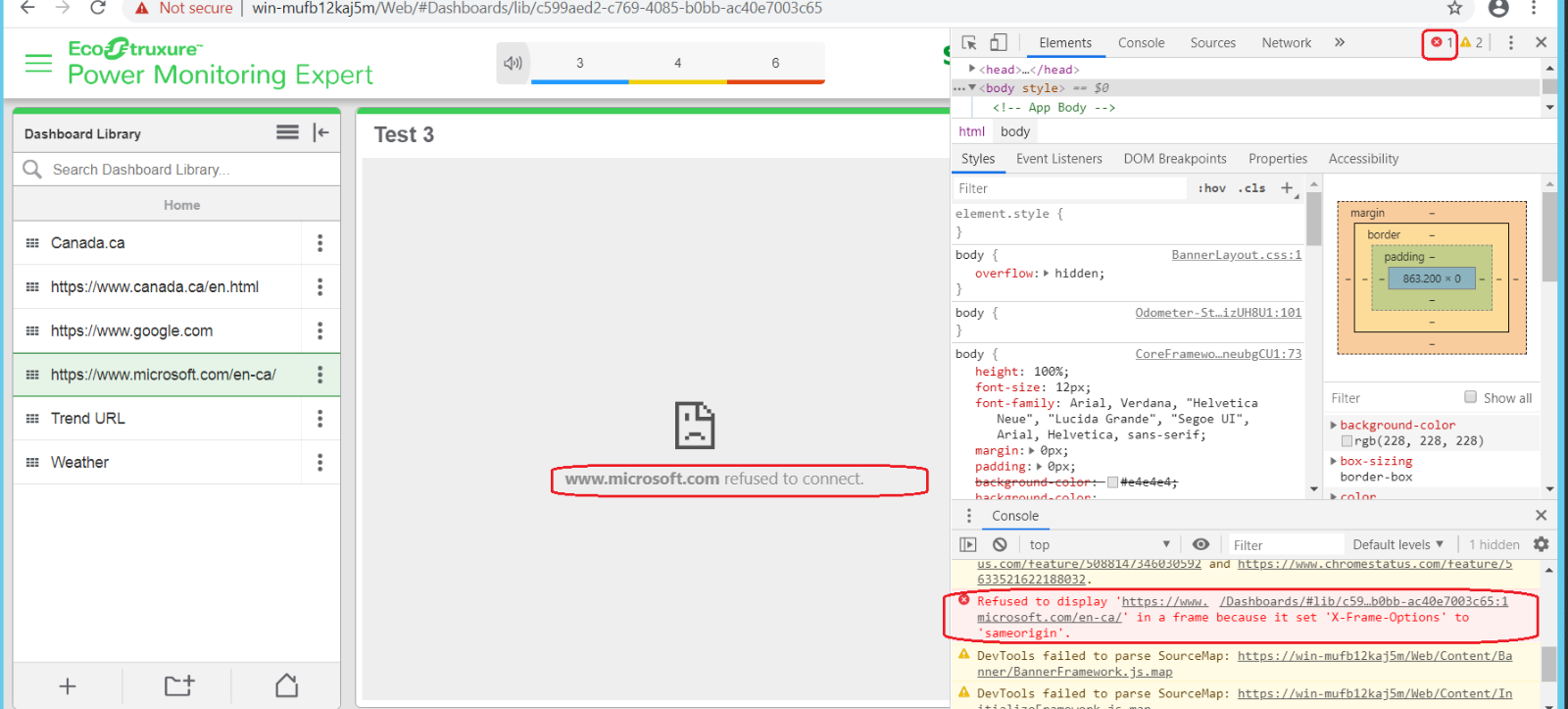
Task: Go to library home via house icon
Action: click(x=287, y=685)
